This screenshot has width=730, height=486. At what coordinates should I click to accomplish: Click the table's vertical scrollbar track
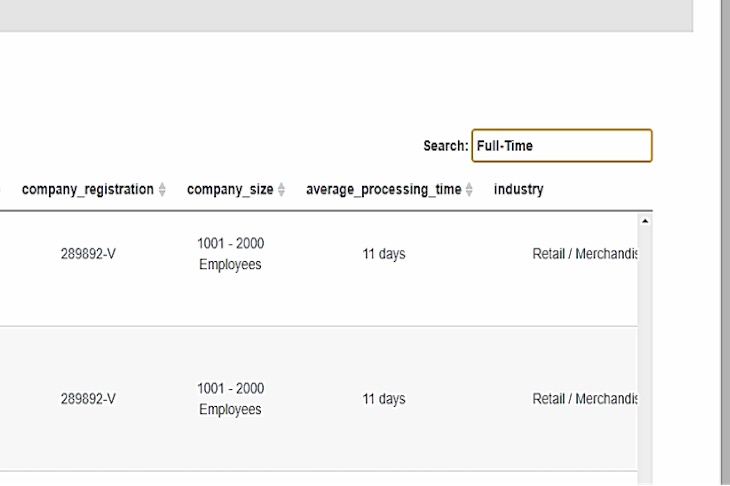pos(644,350)
